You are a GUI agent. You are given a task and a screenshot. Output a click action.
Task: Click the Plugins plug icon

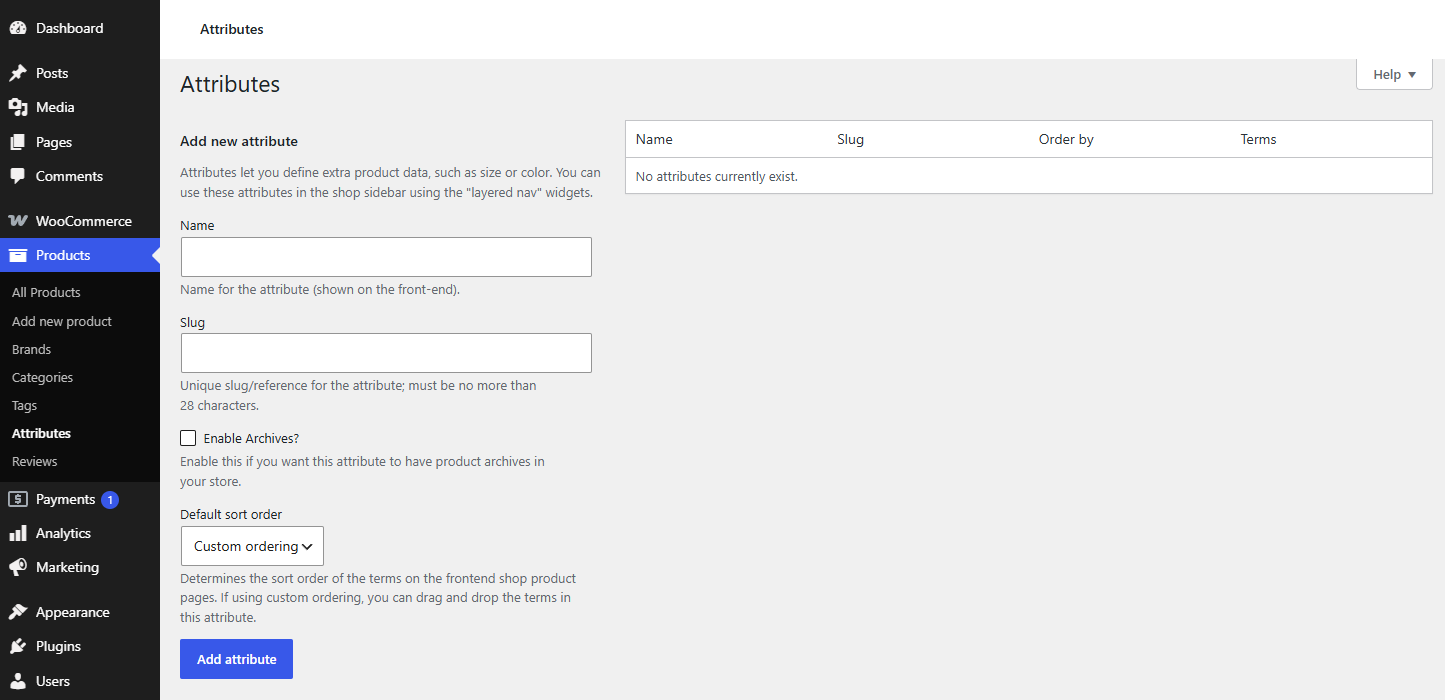pos(18,646)
